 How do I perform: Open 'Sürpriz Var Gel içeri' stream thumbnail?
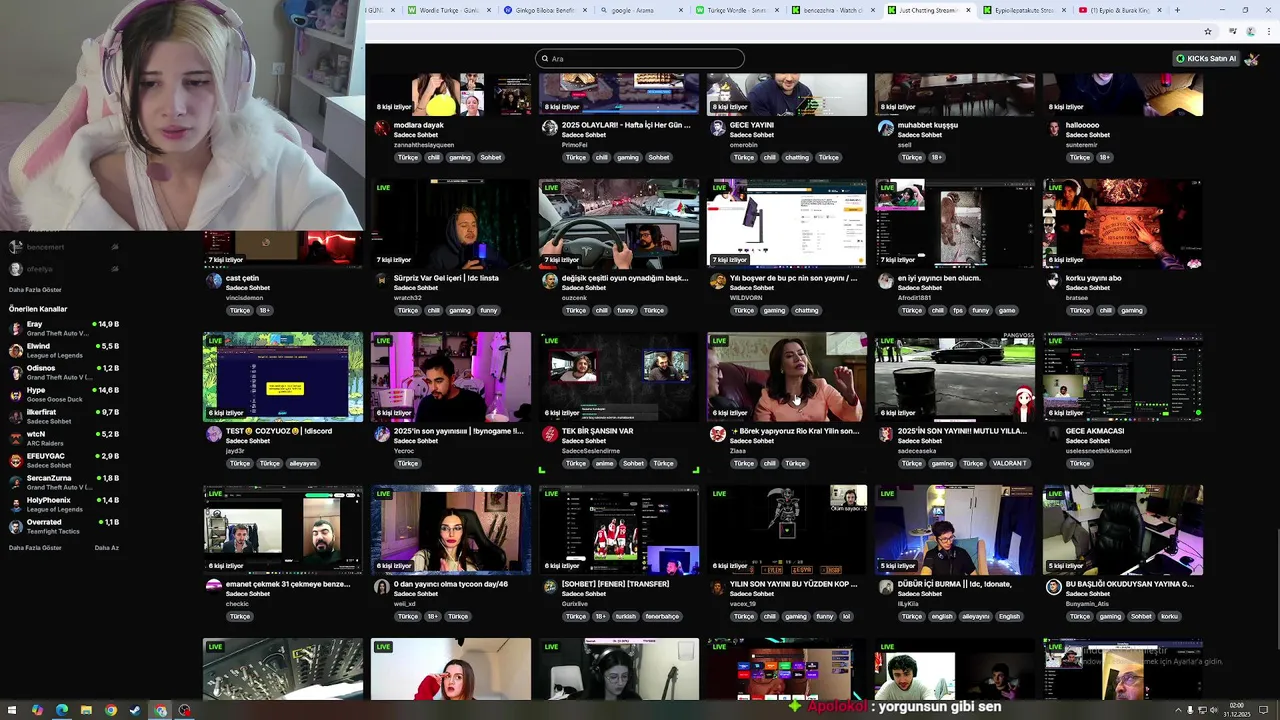click(x=451, y=223)
